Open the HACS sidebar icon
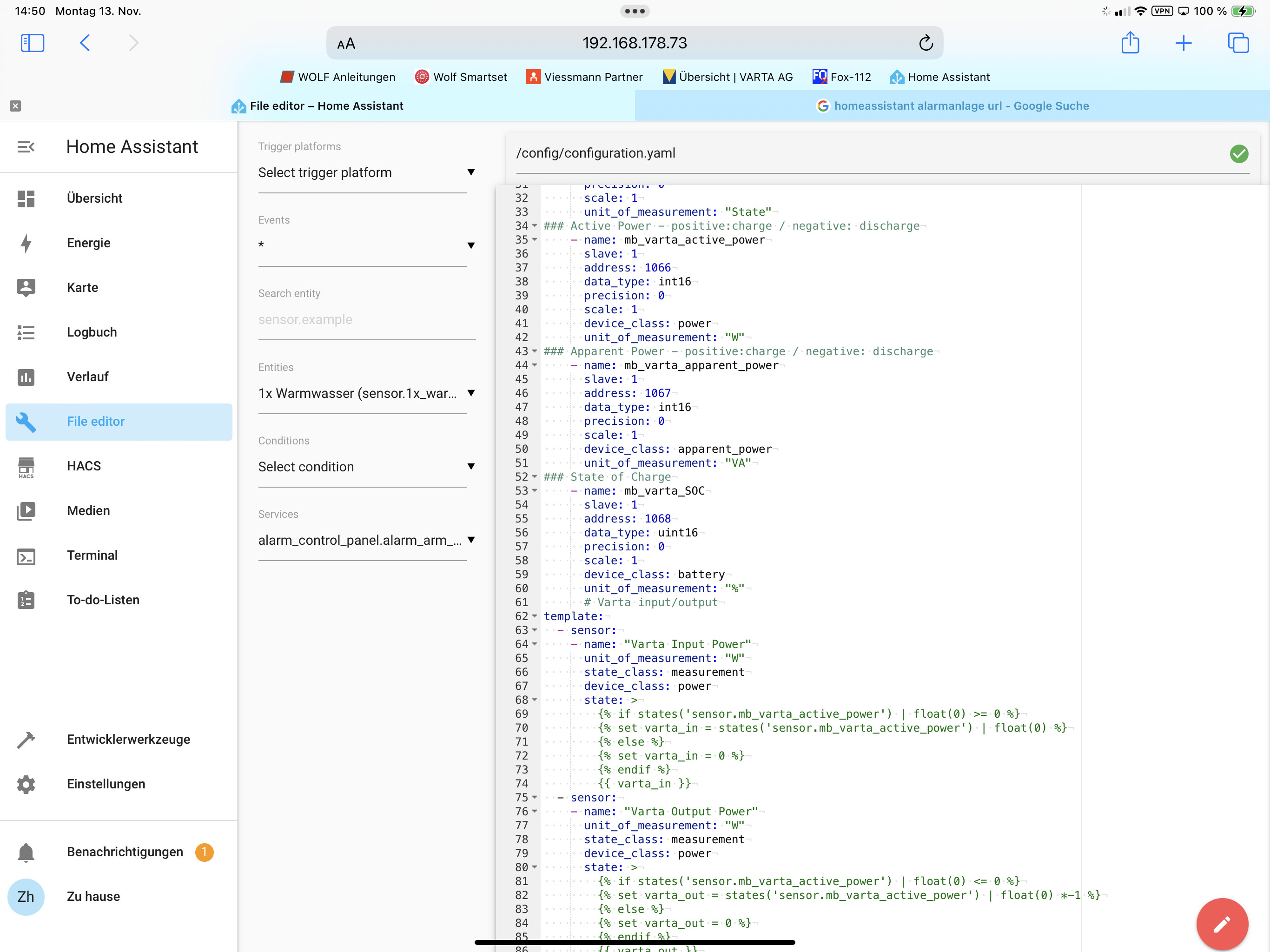1270x952 pixels. tap(26, 467)
